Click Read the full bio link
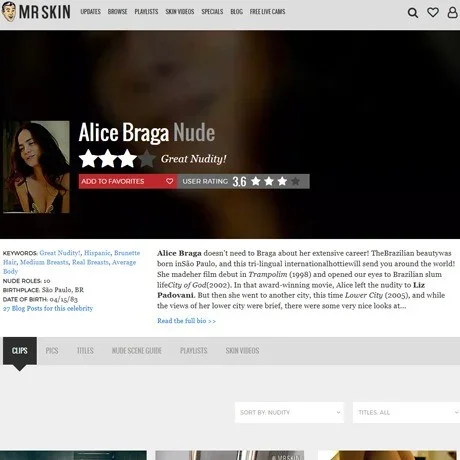The height and width of the screenshot is (460, 460). [186, 321]
